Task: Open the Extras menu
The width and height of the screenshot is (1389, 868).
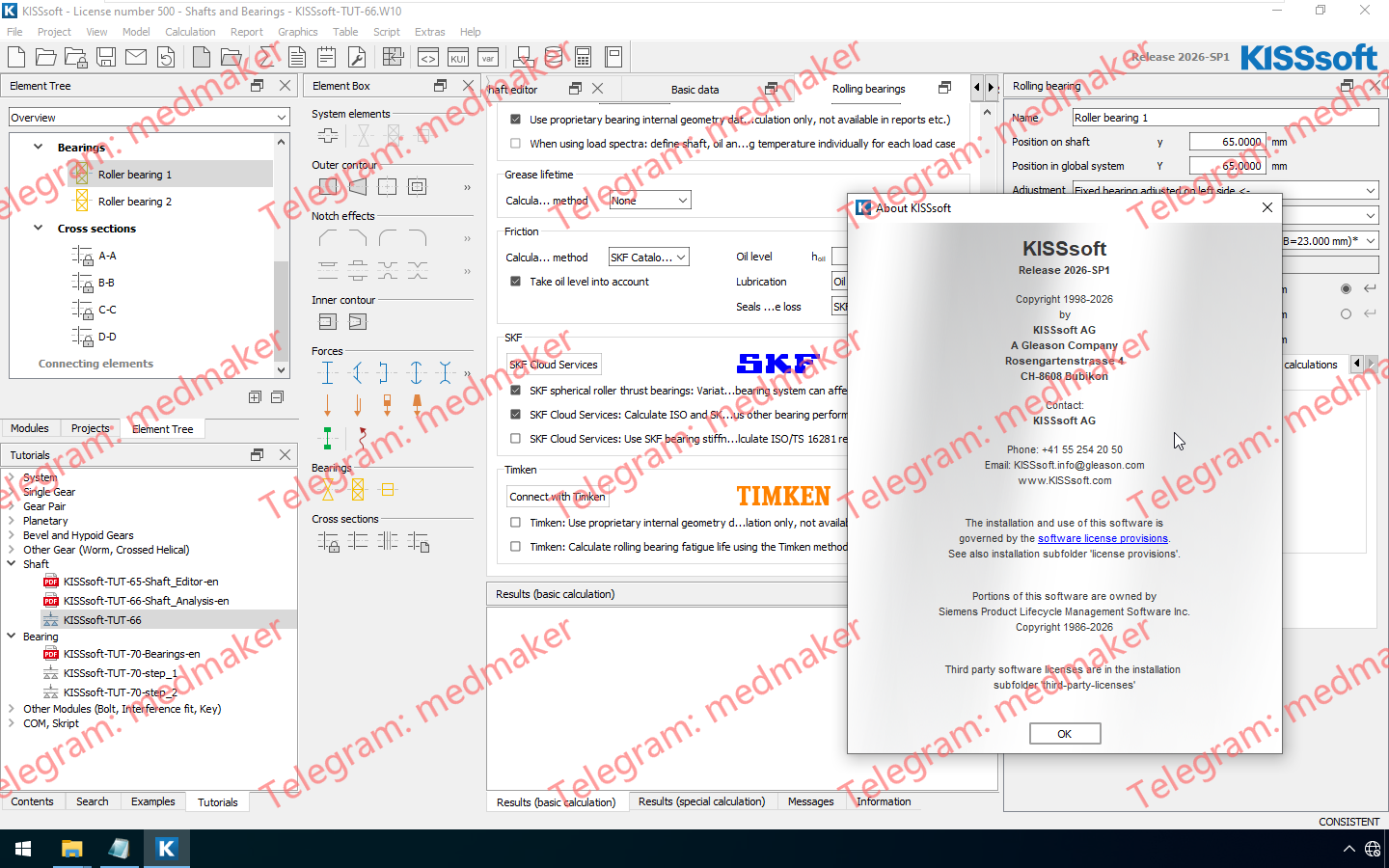Action: 429,32
